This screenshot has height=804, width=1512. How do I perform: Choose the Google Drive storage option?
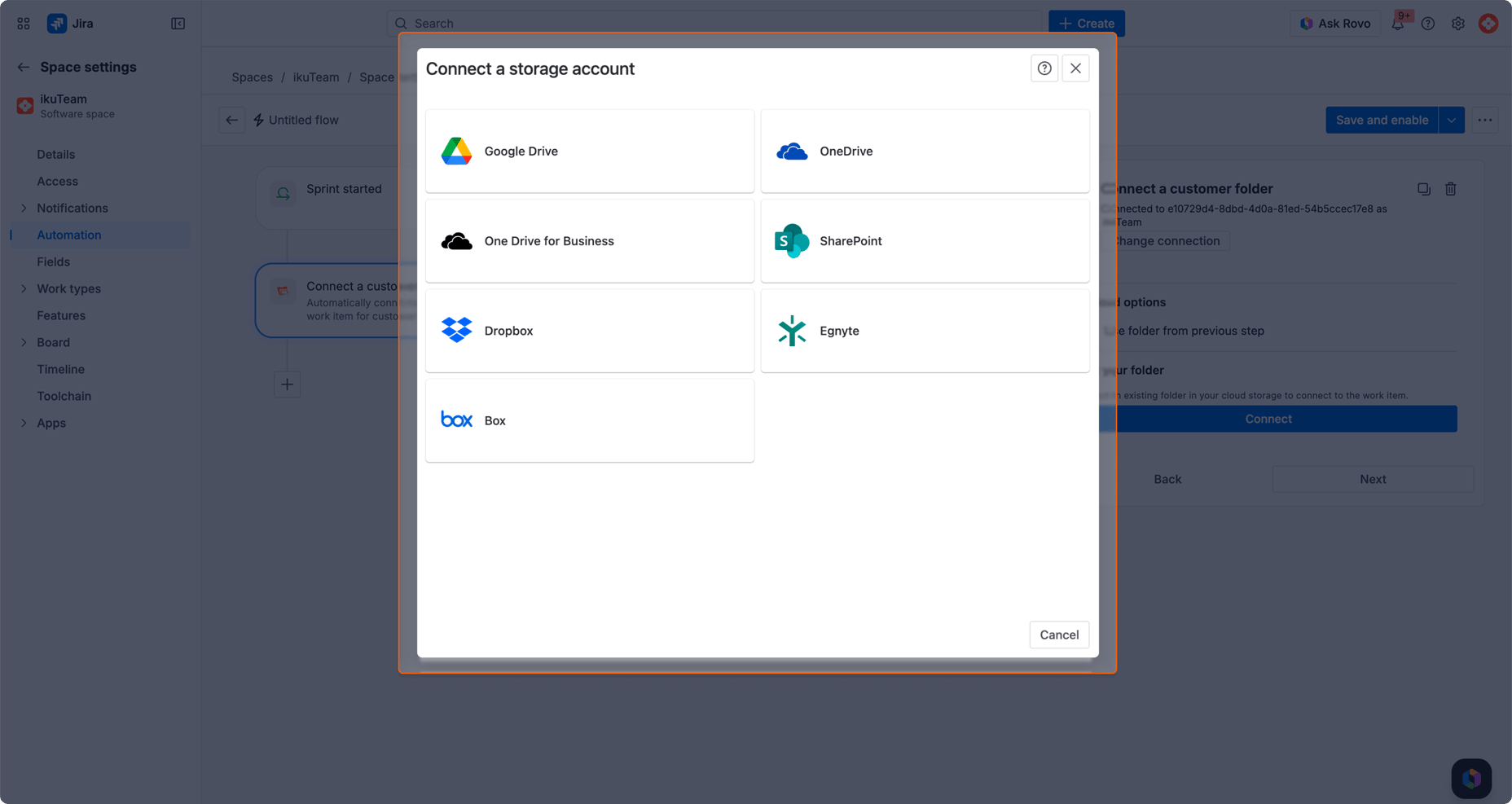[x=590, y=152]
